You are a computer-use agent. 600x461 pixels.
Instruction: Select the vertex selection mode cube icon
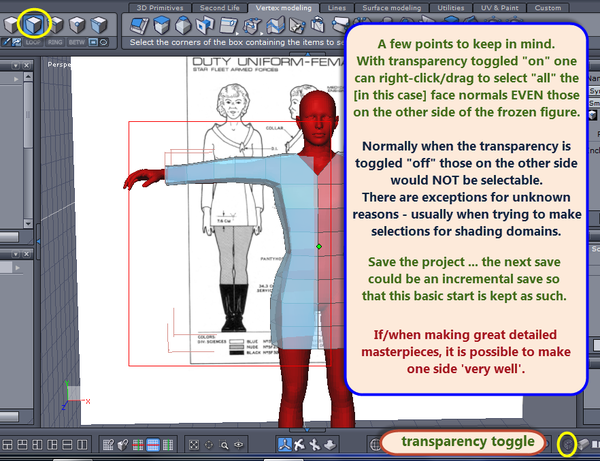[77, 24]
